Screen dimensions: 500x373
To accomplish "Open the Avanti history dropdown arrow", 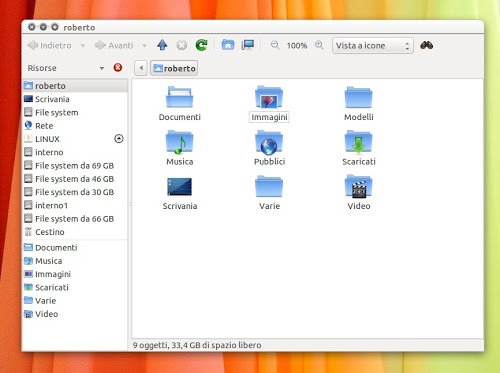I will pyautogui.click(x=145, y=45).
